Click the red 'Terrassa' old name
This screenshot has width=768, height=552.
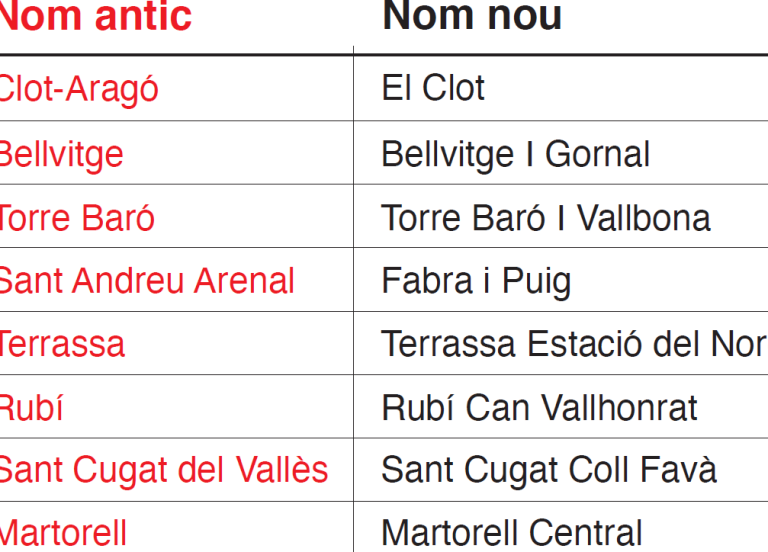click(62, 344)
